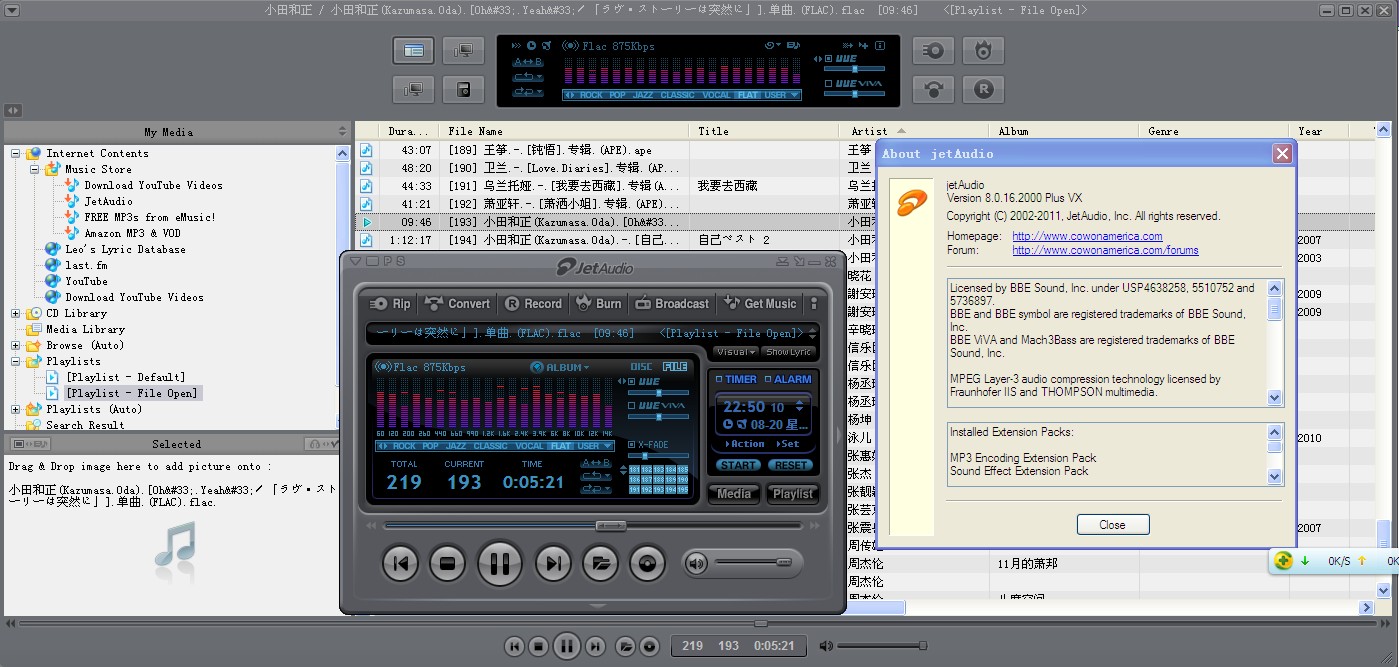1399x667 pixels.
Task: Click the Media button in the mini player
Action: pyautogui.click(x=734, y=493)
